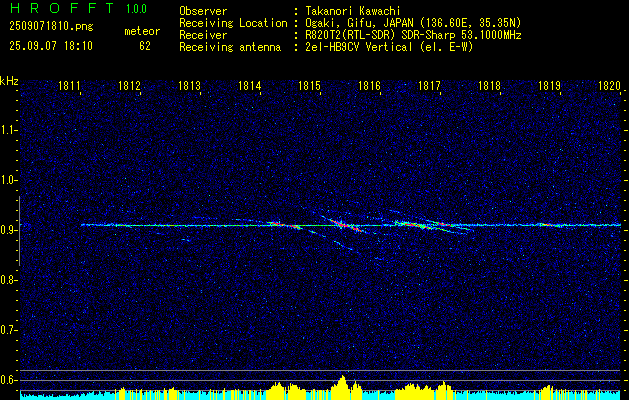Click the 1820 time marker

point(610,85)
